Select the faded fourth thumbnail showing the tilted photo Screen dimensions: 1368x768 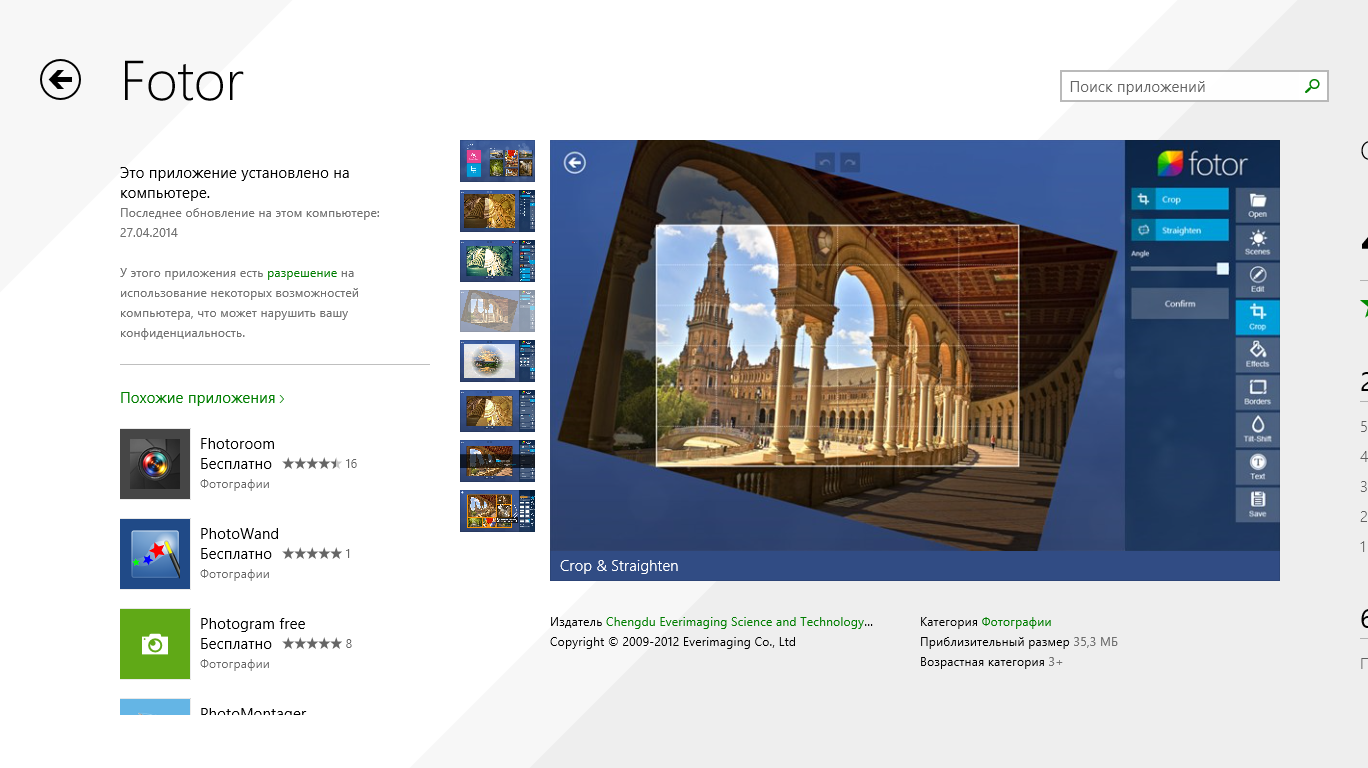(x=497, y=311)
